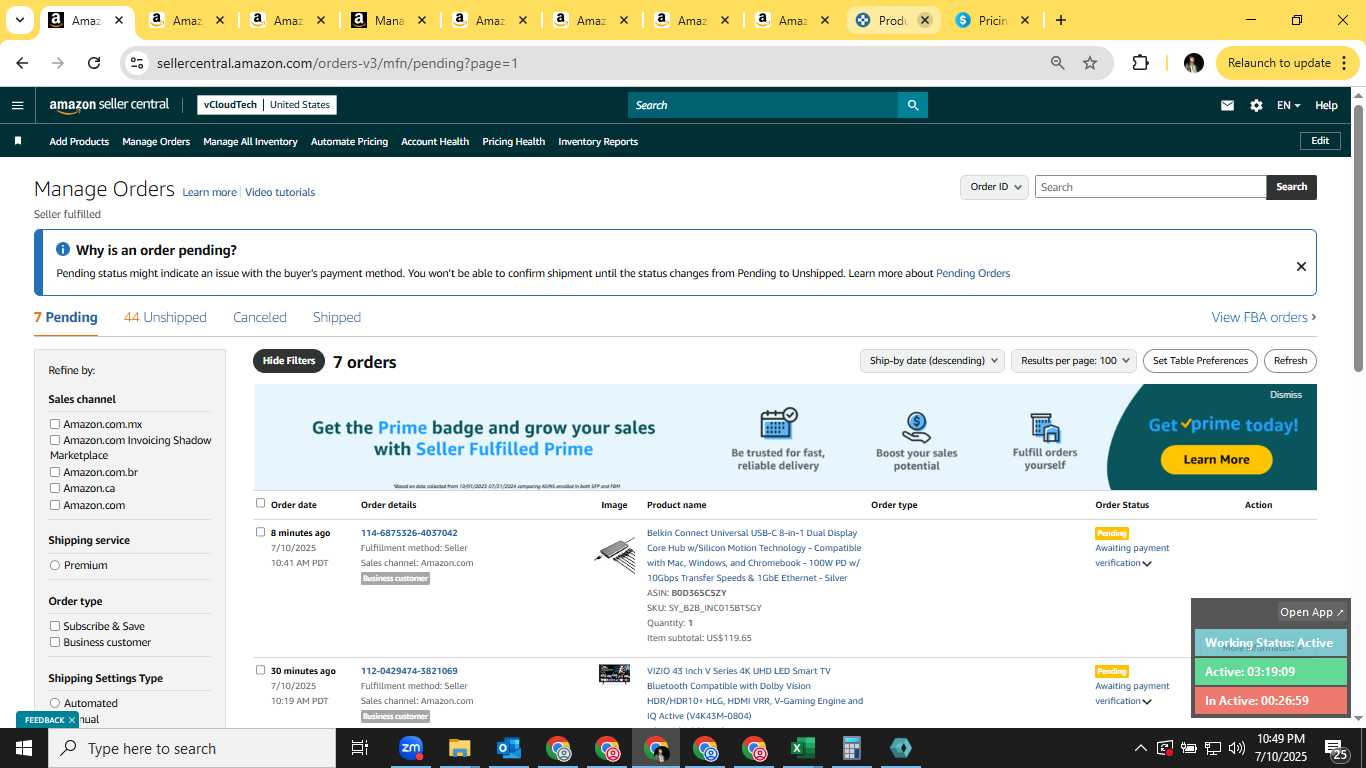The image size is (1366, 768).
Task: Expand Awaiting payment verification for Belkin order
Action: pyautogui.click(x=1147, y=564)
